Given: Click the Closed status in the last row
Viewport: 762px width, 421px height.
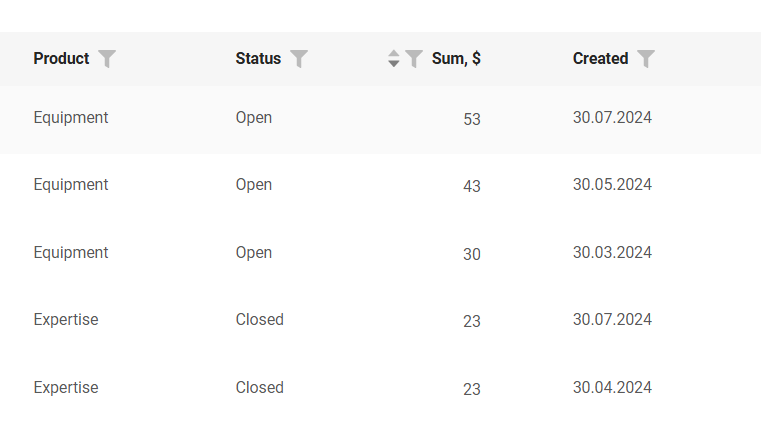Looking at the screenshot, I should 260,388.
